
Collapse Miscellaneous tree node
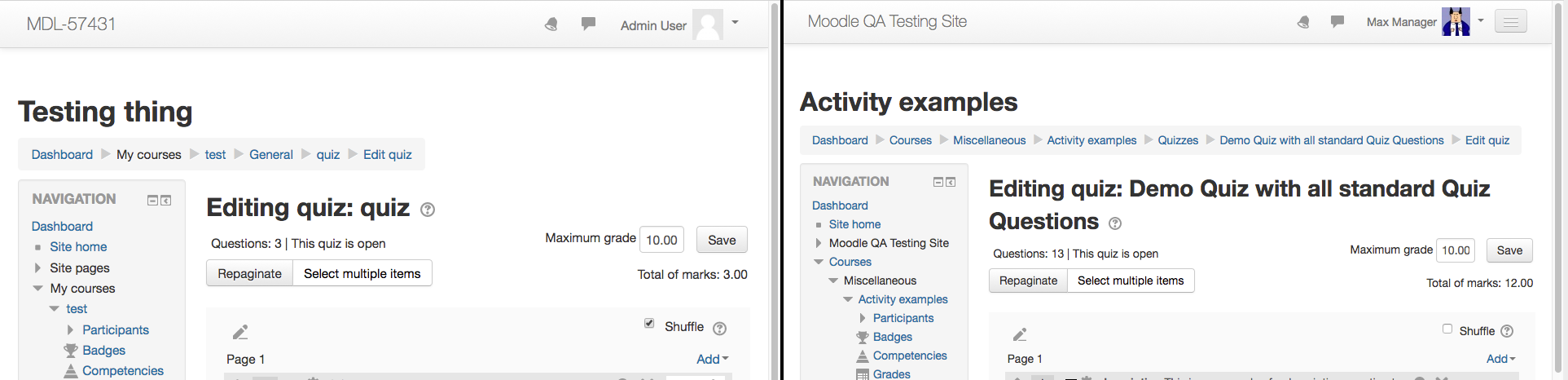(833, 281)
